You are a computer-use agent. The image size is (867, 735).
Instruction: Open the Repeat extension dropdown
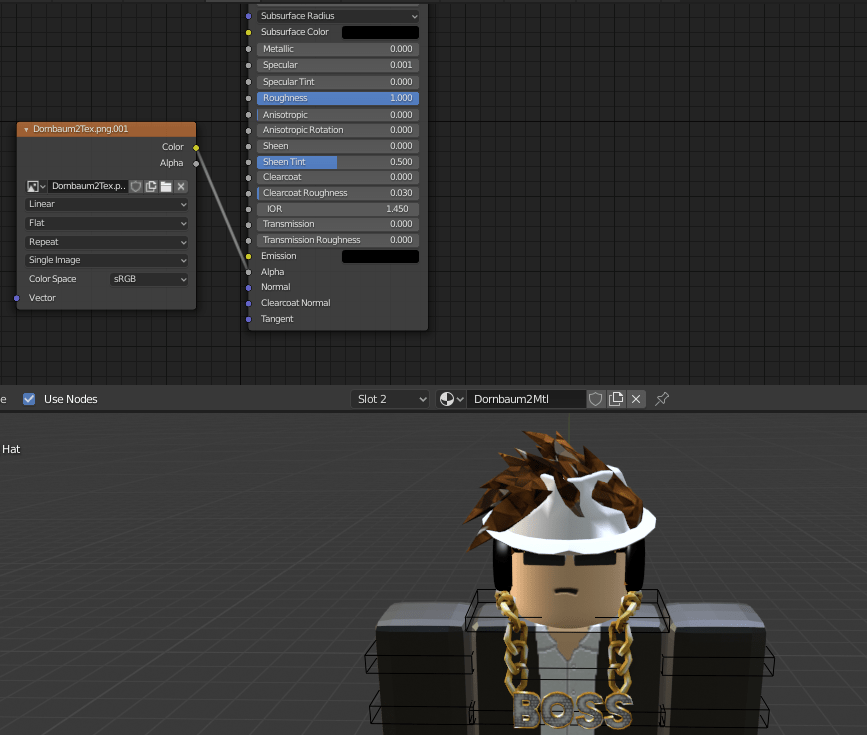(106, 241)
